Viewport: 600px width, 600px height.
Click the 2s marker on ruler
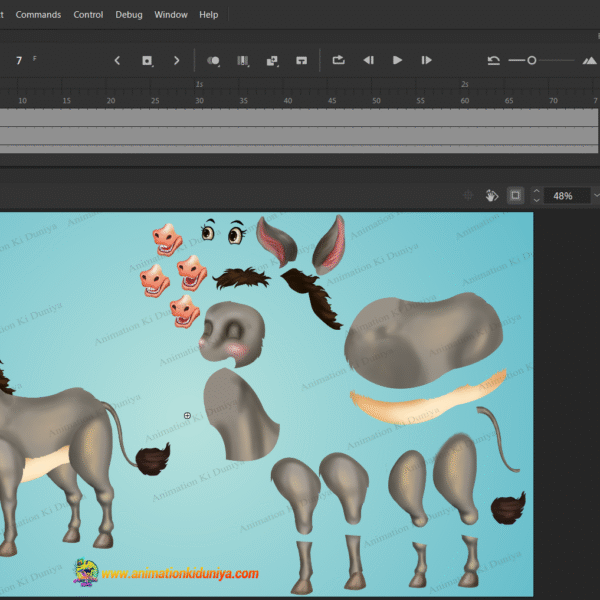(465, 84)
